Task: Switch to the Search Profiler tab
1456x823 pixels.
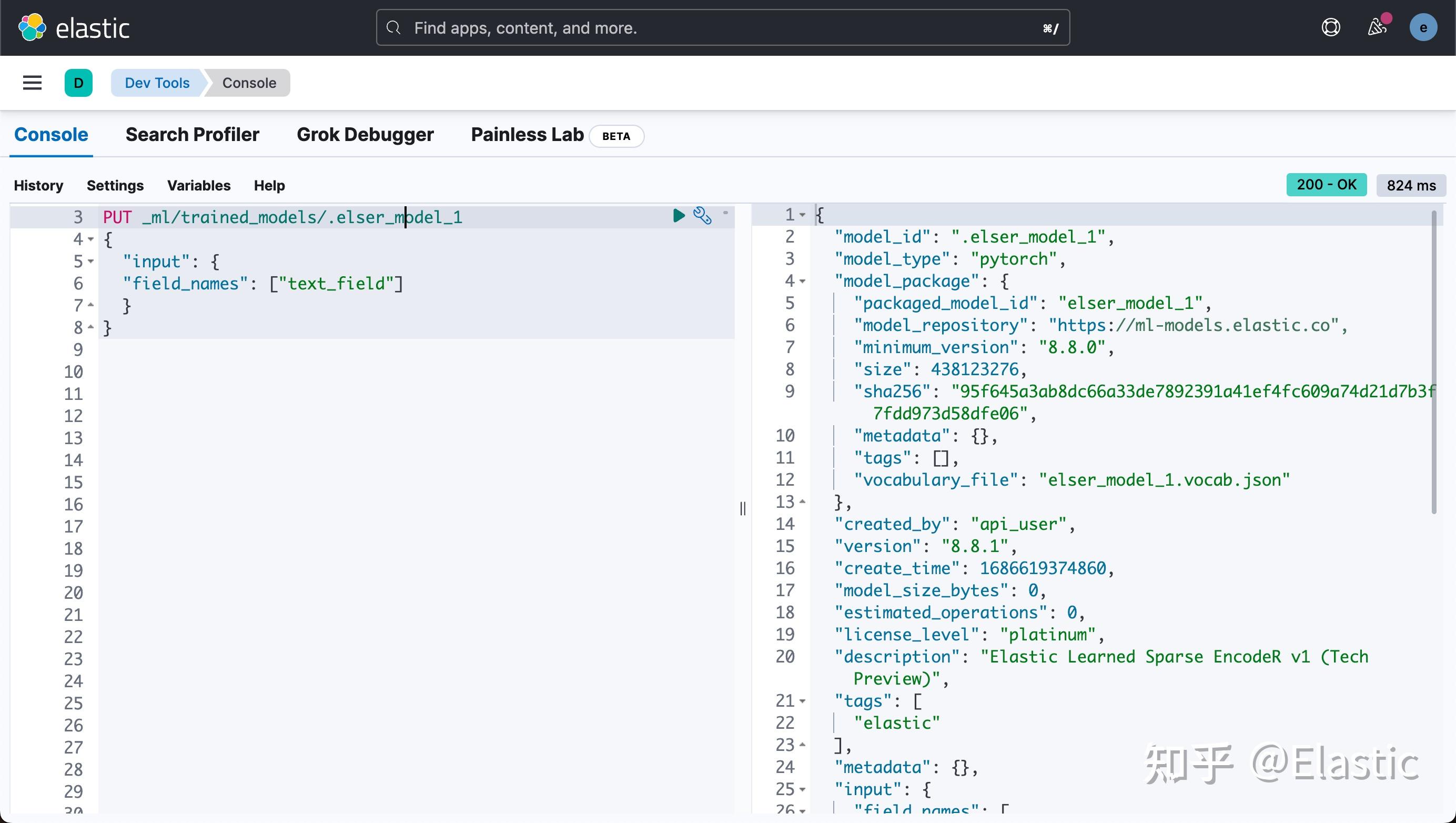Action: coord(193,135)
